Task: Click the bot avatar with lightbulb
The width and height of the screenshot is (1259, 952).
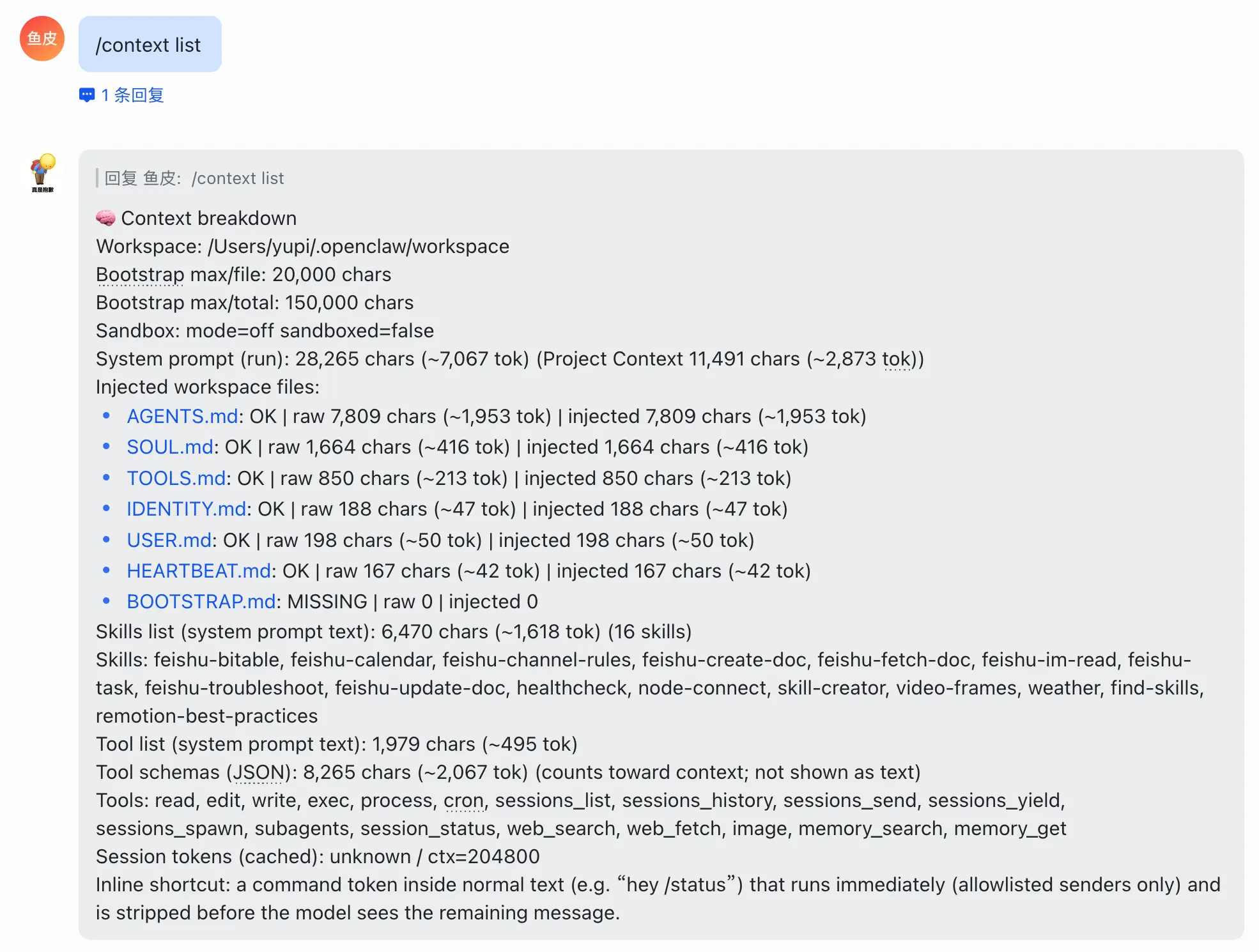Action: click(x=43, y=173)
